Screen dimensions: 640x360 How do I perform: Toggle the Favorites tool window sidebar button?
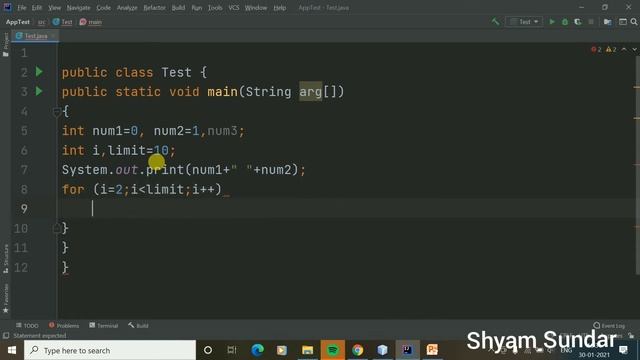tap(6, 299)
